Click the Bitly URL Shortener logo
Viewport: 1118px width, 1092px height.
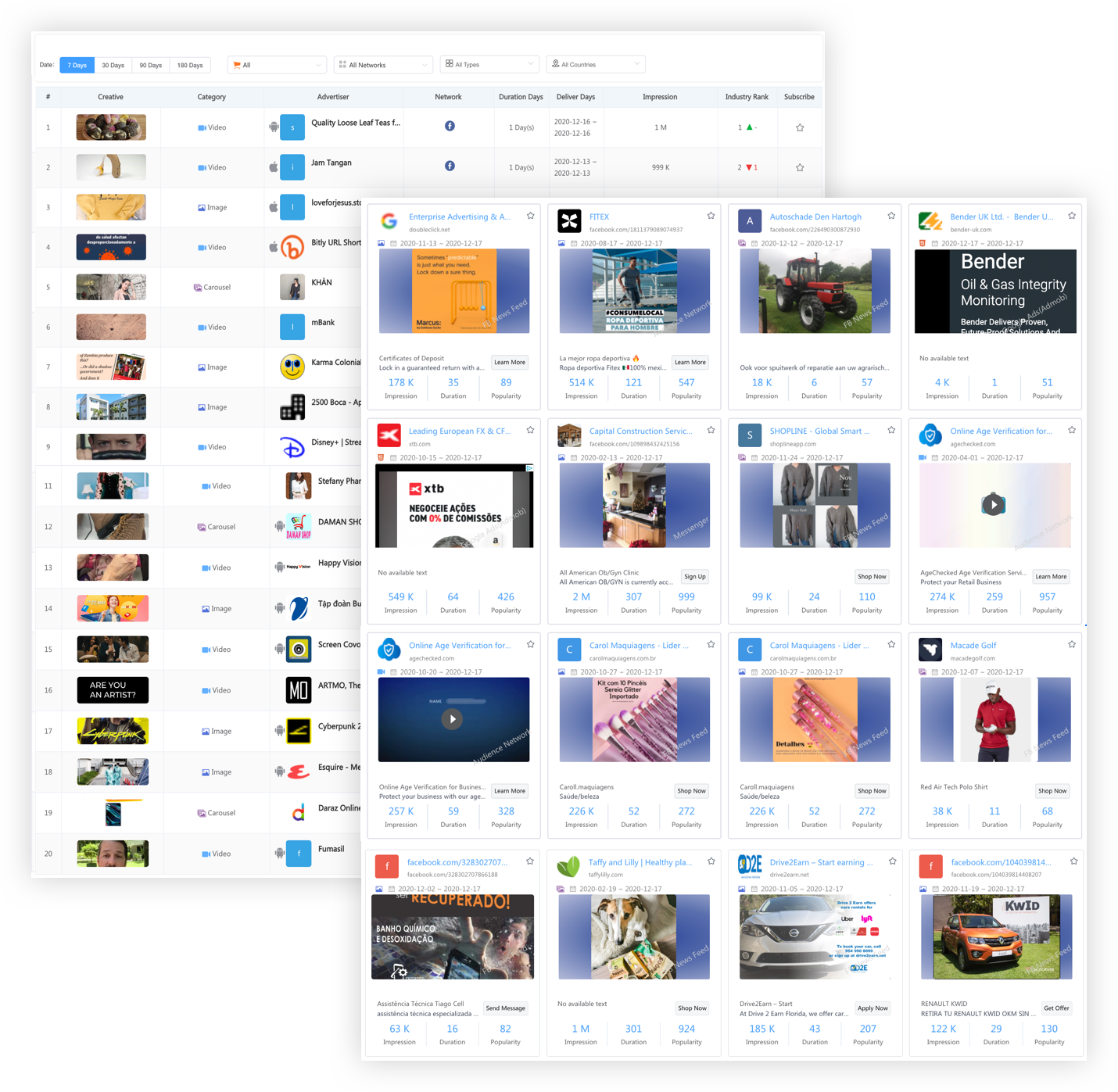(x=292, y=247)
